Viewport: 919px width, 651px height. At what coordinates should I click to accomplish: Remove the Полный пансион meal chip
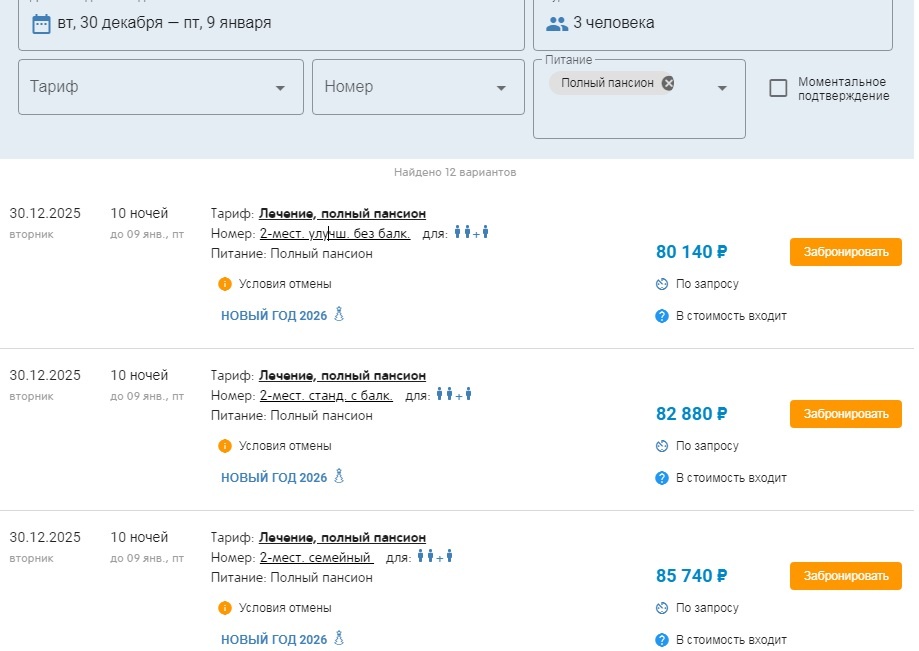pos(668,83)
